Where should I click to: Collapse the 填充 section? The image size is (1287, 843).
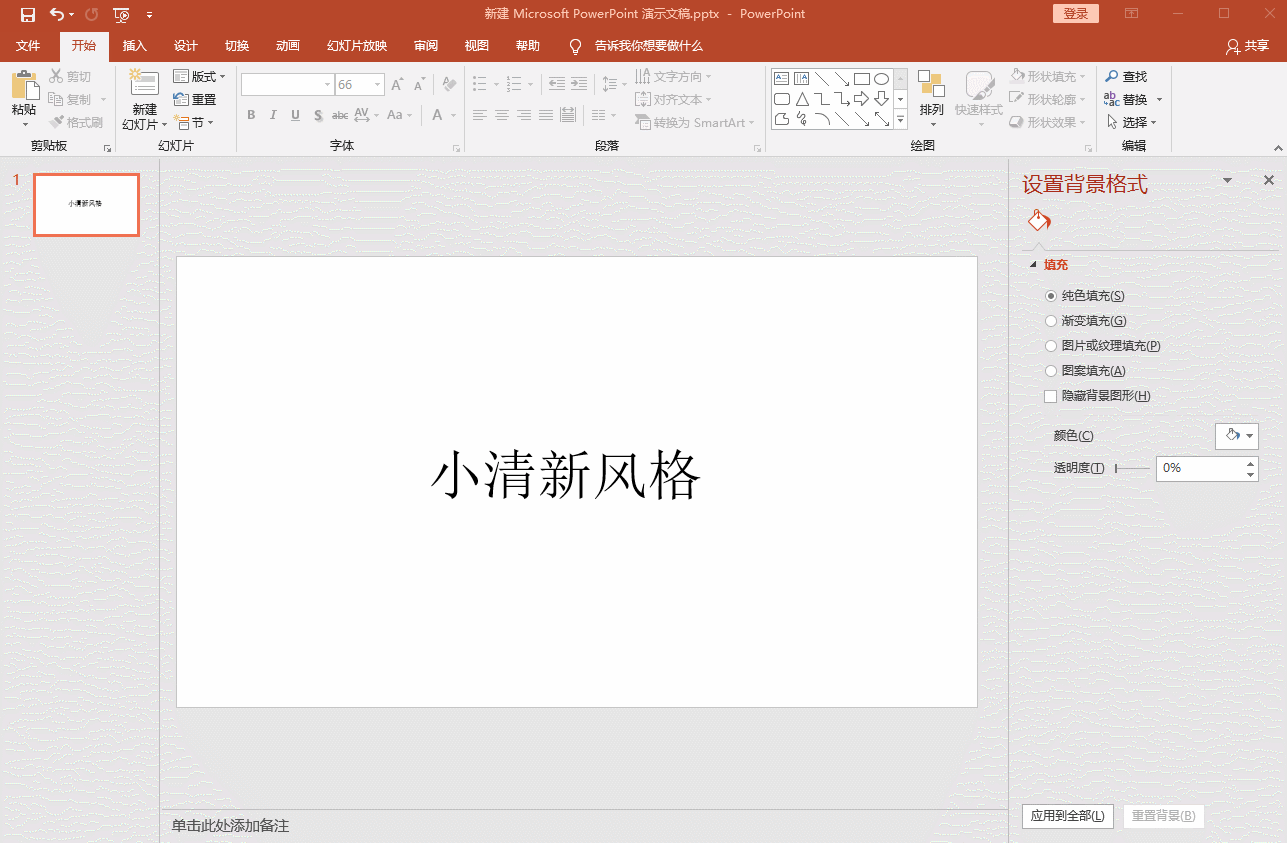tap(1034, 264)
